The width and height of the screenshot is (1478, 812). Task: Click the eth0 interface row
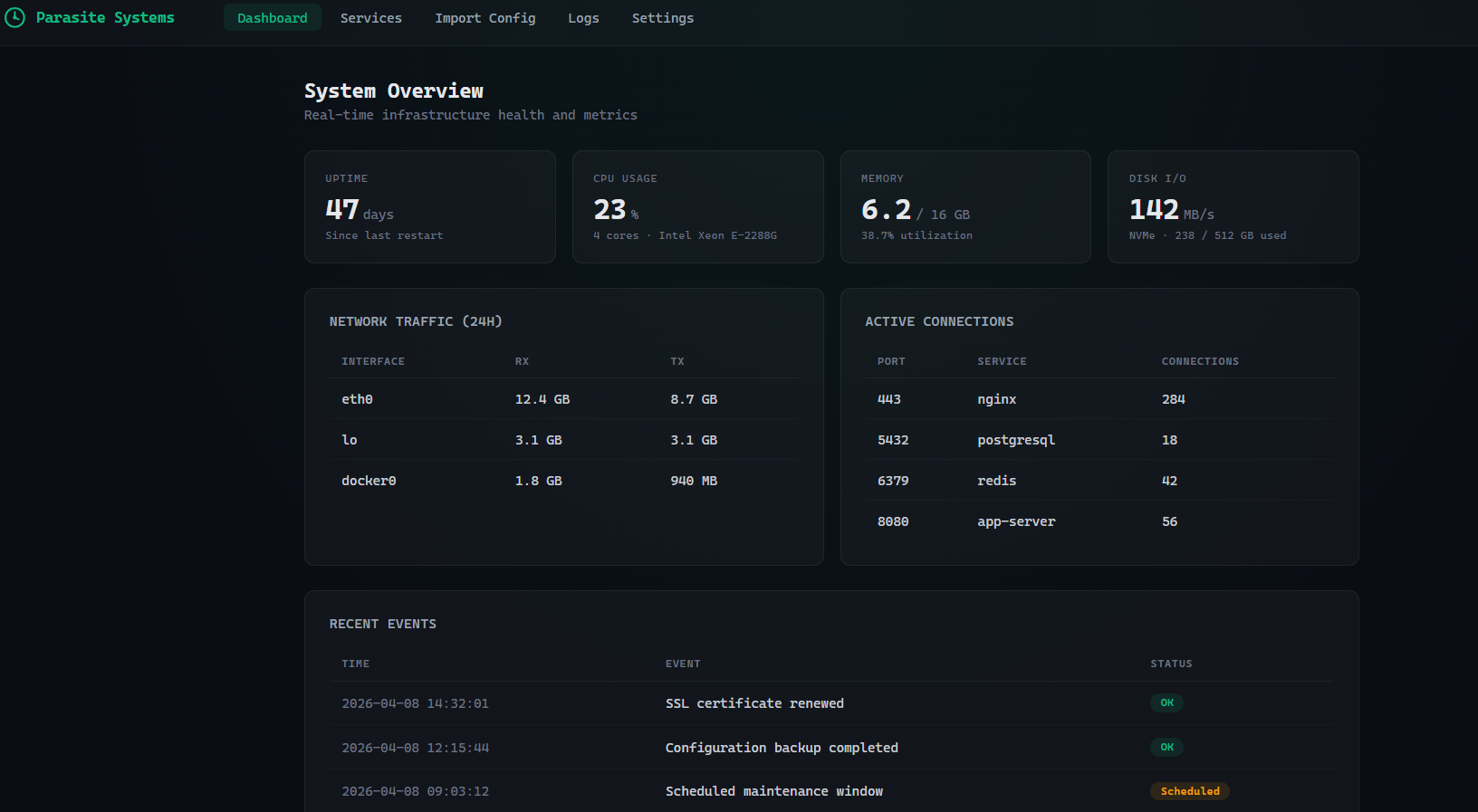pyautogui.click(x=564, y=399)
